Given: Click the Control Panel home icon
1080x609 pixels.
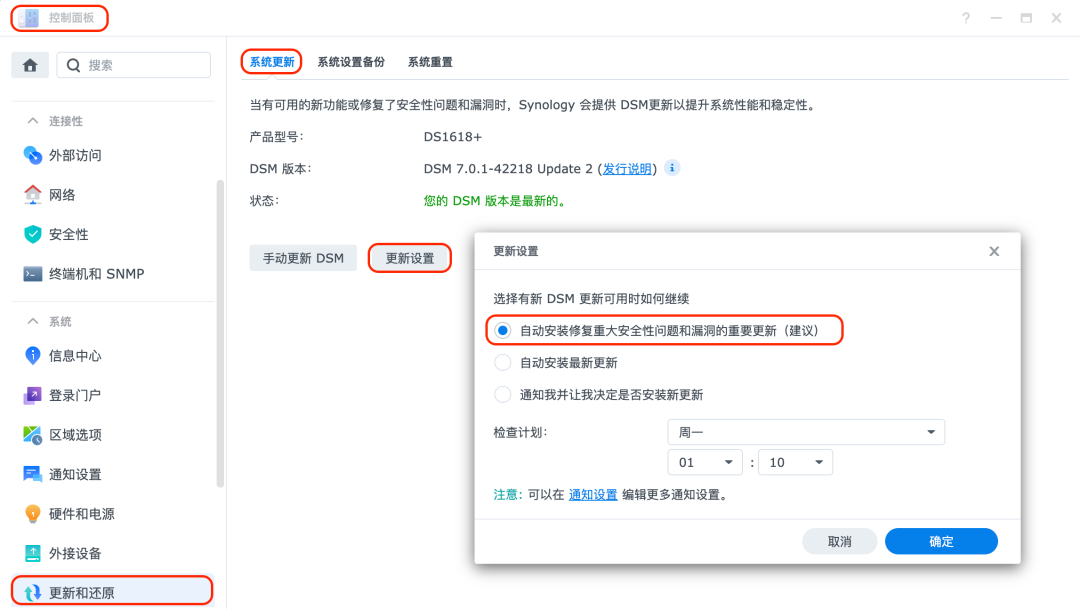Looking at the screenshot, I should click(x=30, y=65).
